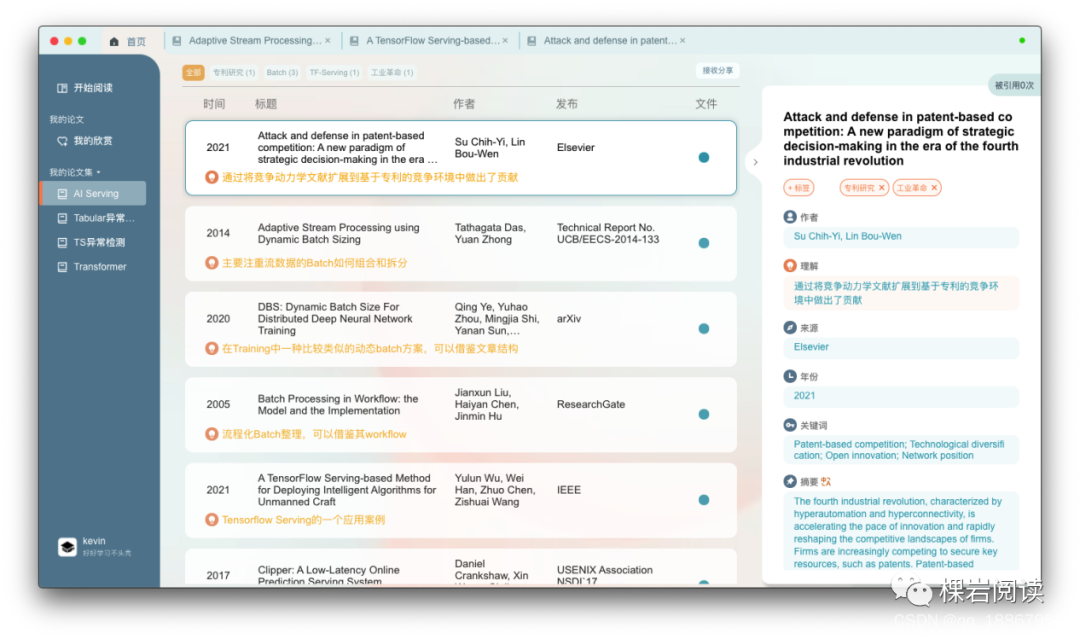The image size is (1080, 639).
Task: Click the keywords (关键词) icon
Action: click(790, 426)
